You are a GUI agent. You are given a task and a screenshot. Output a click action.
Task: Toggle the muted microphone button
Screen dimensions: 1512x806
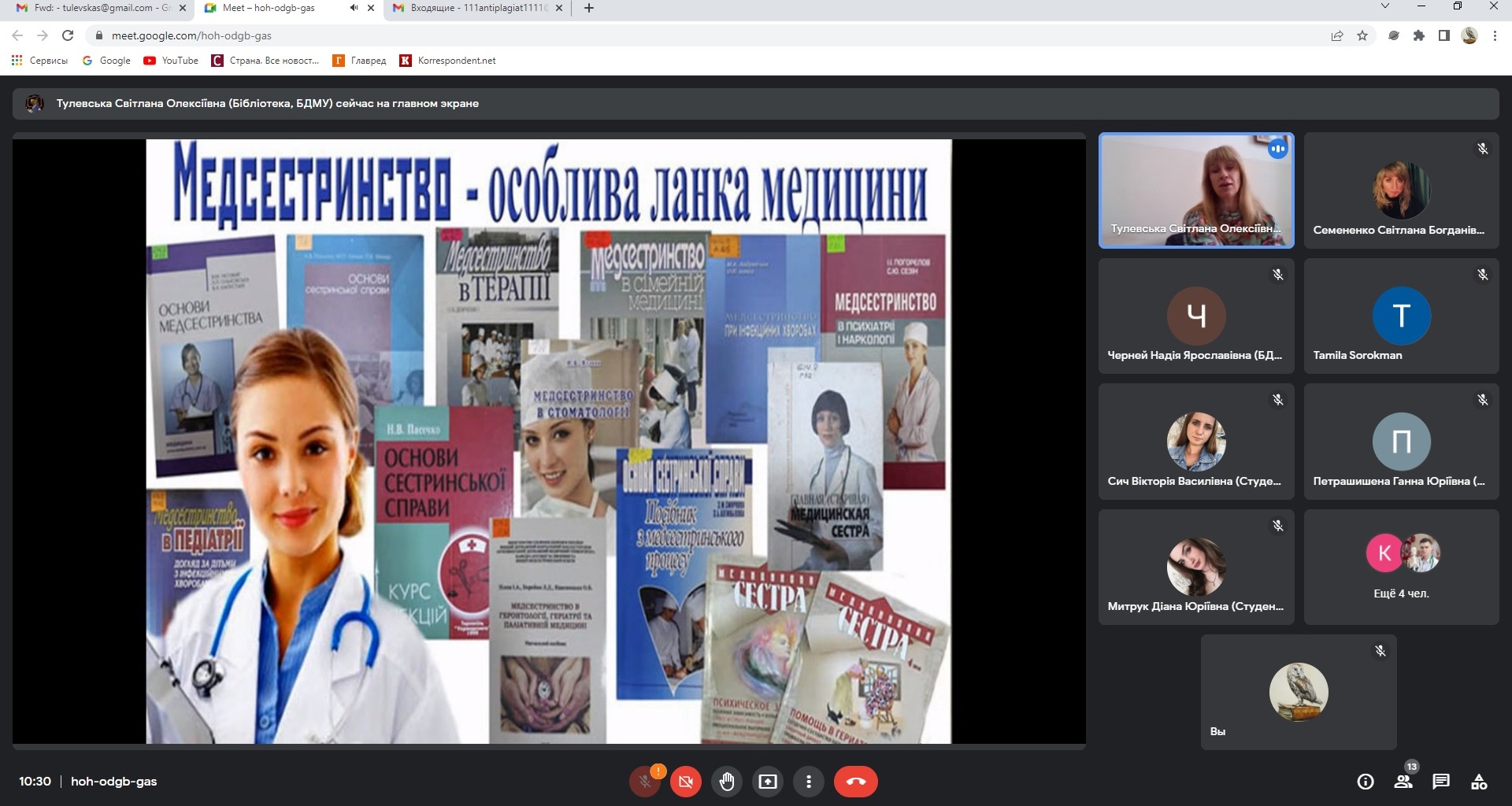tap(645, 782)
